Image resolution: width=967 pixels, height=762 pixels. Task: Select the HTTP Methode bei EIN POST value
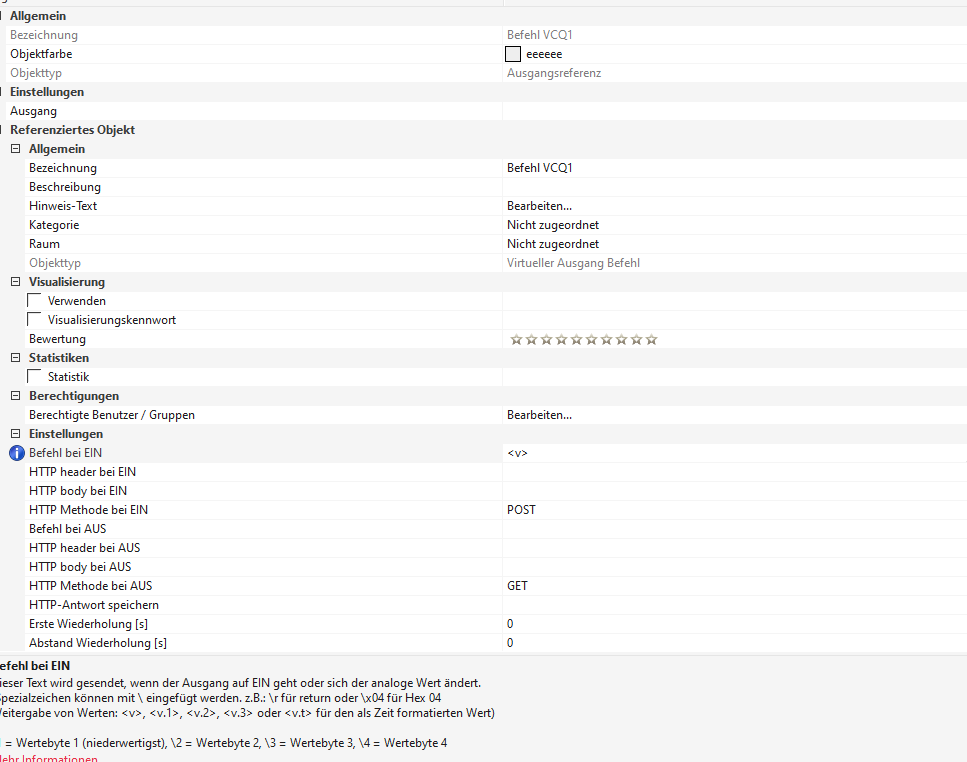(x=521, y=510)
